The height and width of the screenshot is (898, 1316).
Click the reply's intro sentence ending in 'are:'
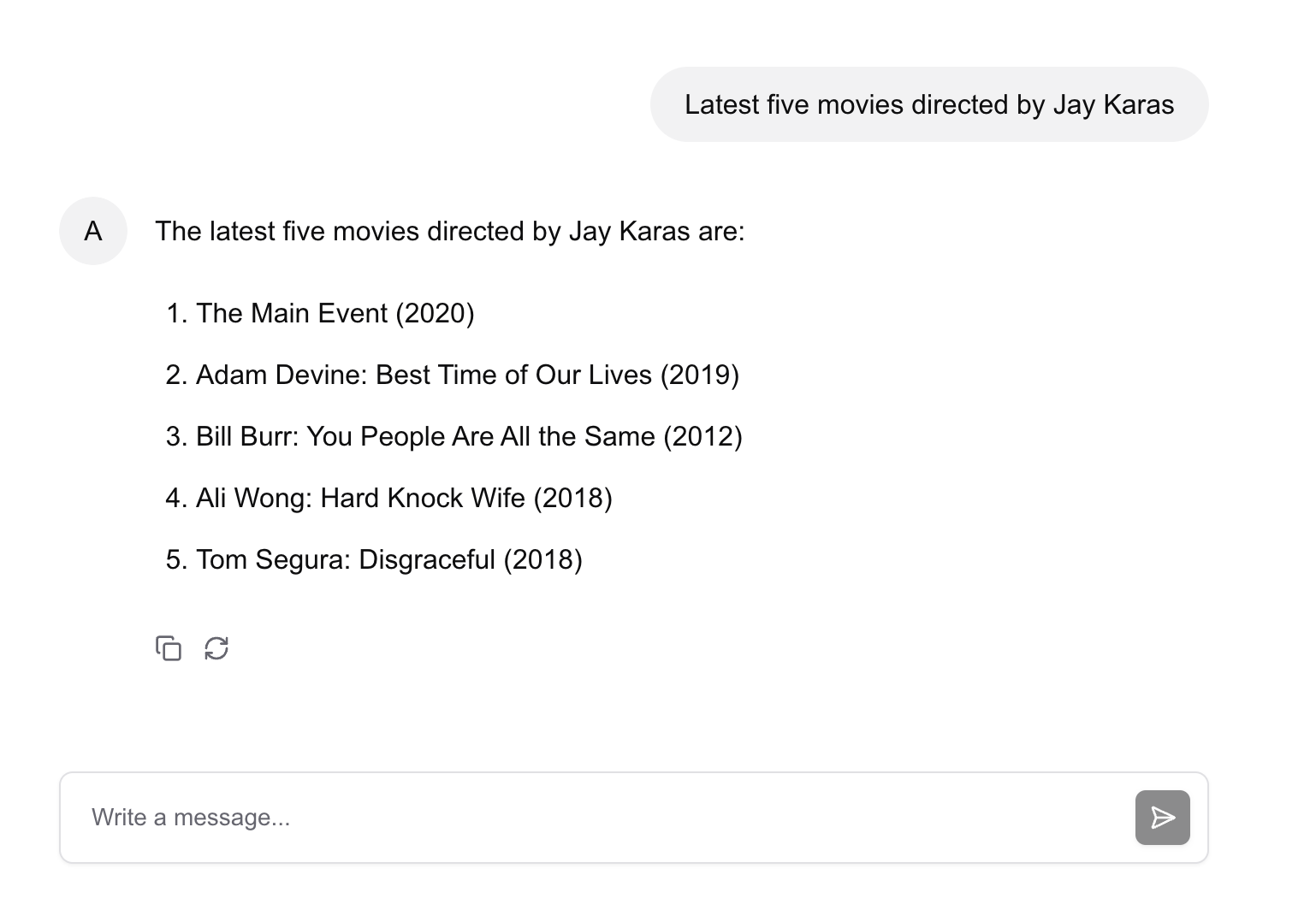point(449,231)
